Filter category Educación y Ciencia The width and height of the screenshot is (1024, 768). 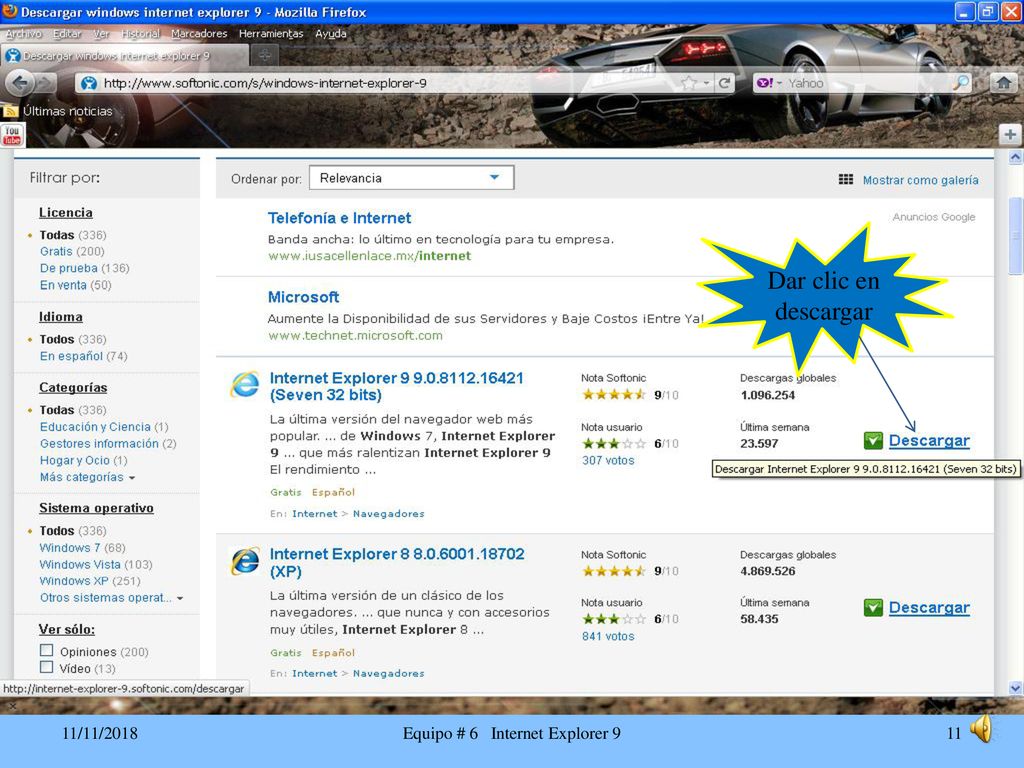(95, 427)
